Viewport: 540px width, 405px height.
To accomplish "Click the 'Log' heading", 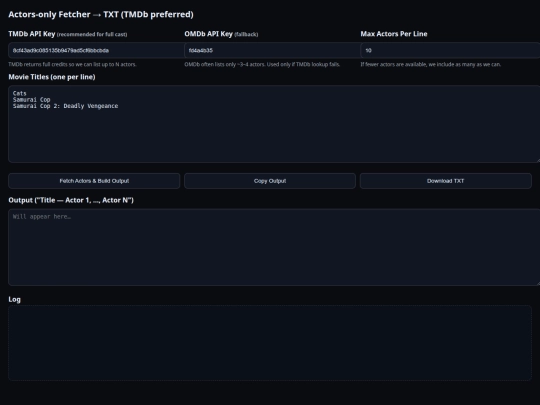I will tap(14, 299).
